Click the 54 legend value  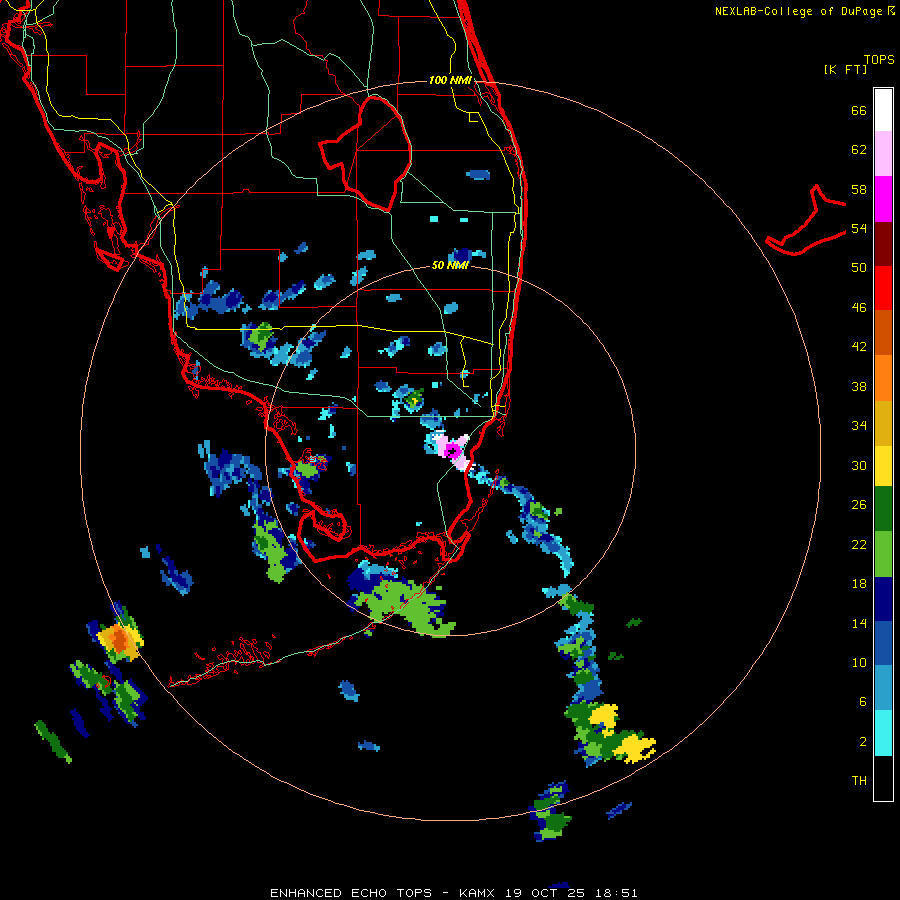point(859,228)
